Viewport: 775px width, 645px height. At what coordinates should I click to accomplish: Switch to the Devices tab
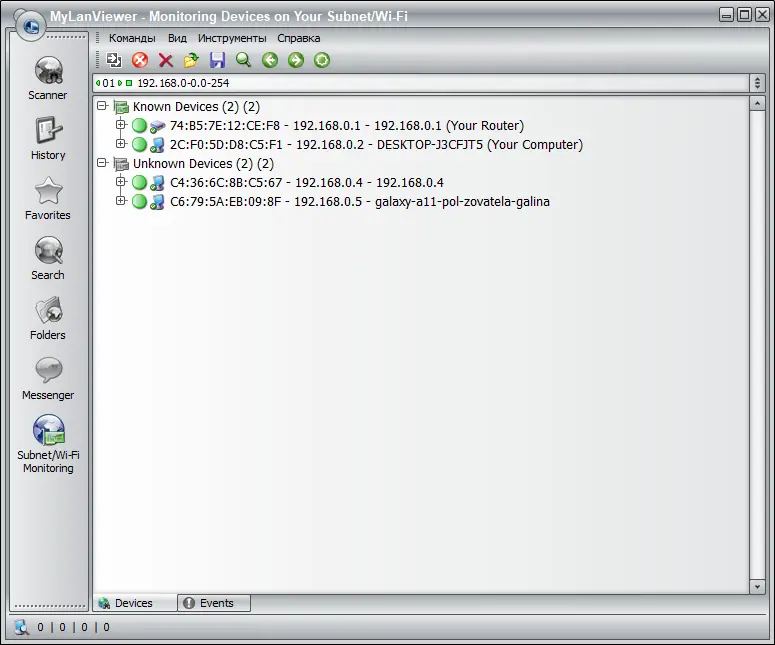click(x=134, y=603)
